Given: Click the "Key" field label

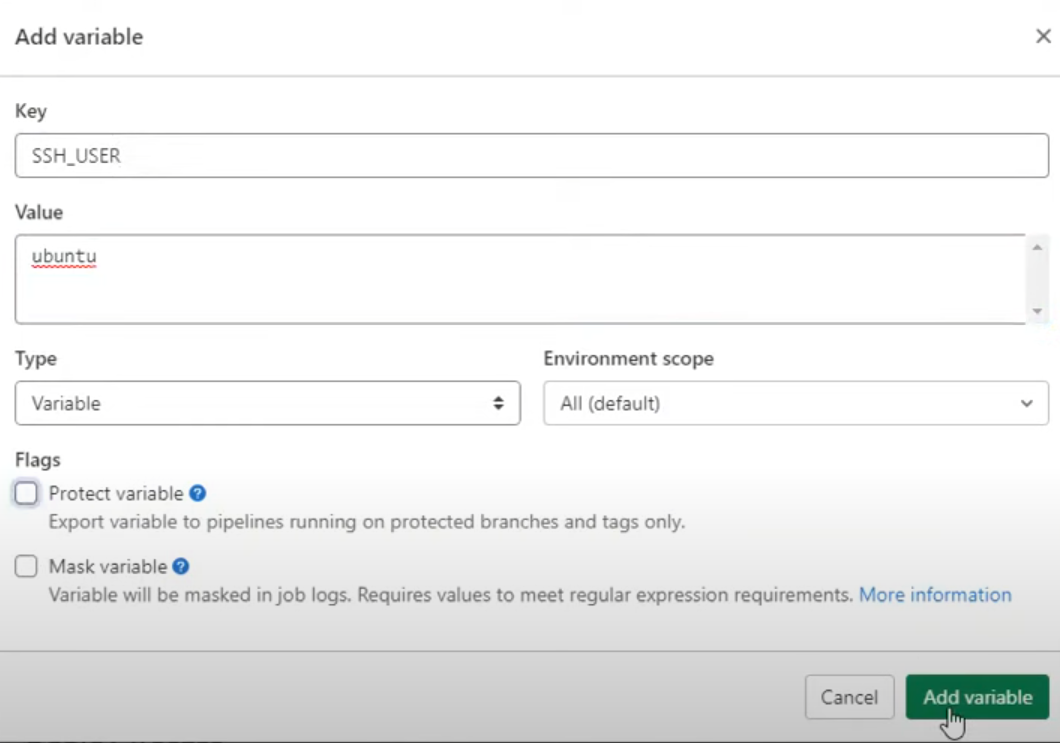Looking at the screenshot, I should [x=31, y=111].
